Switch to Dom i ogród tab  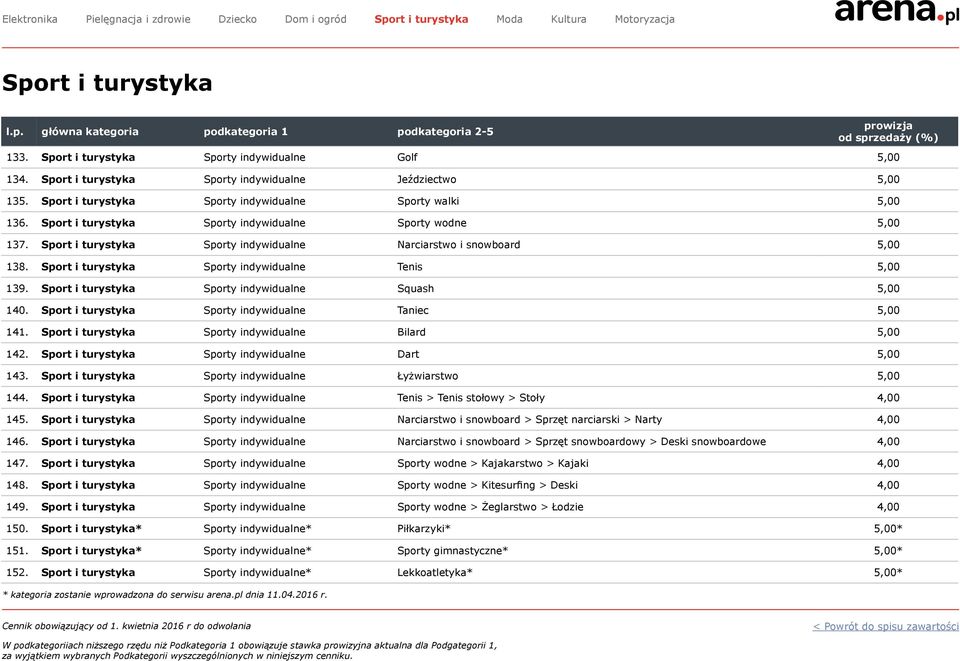315,19
